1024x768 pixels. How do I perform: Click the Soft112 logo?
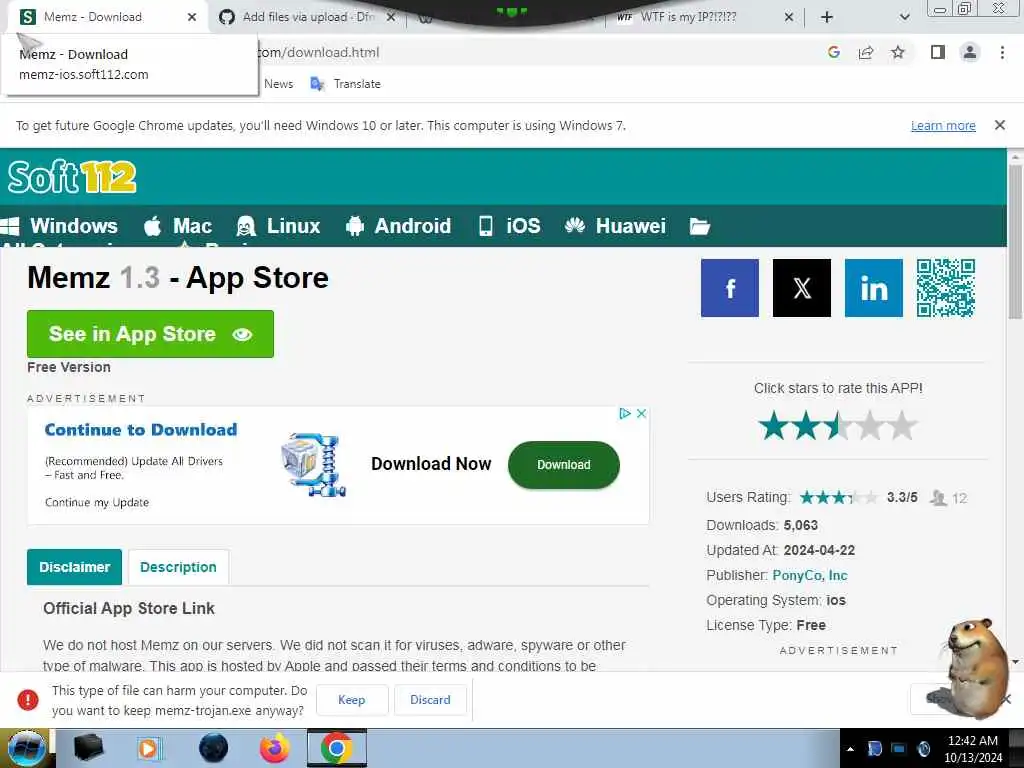click(x=72, y=177)
